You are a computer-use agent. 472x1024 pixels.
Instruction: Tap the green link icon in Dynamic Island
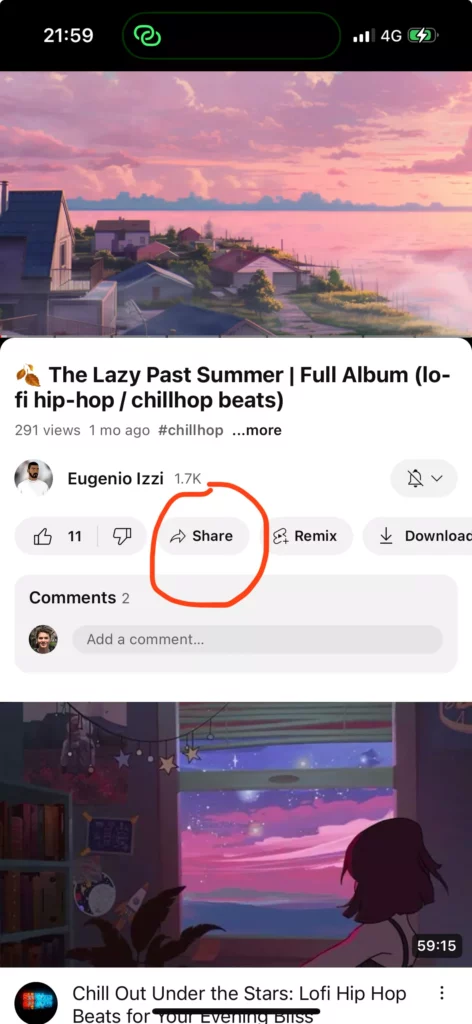tap(147, 36)
